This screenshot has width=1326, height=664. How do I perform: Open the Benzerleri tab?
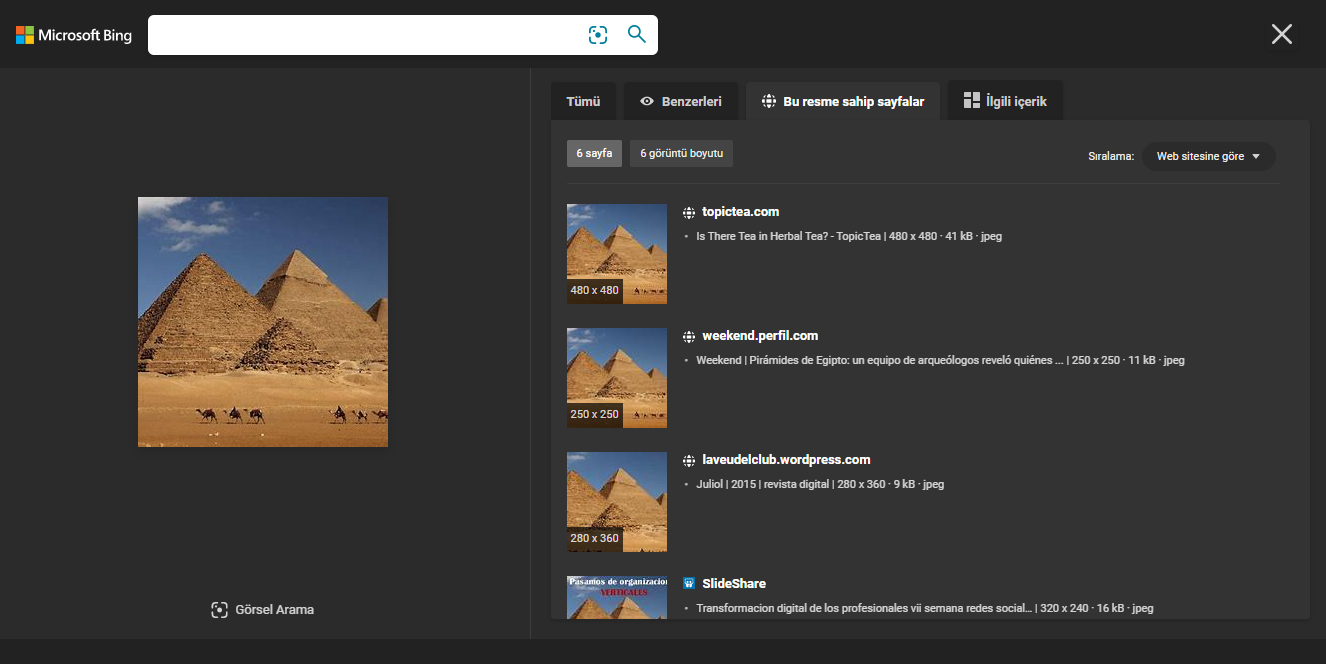[681, 101]
